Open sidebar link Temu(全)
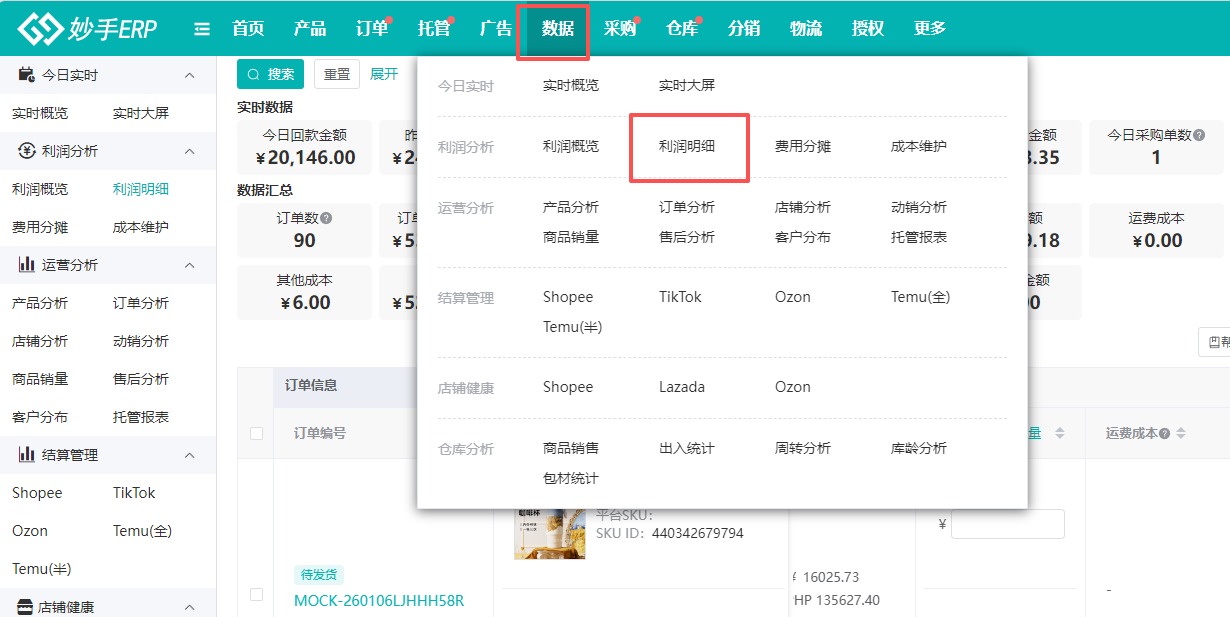This screenshot has height=617, width=1230. click(x=143, y=531)
